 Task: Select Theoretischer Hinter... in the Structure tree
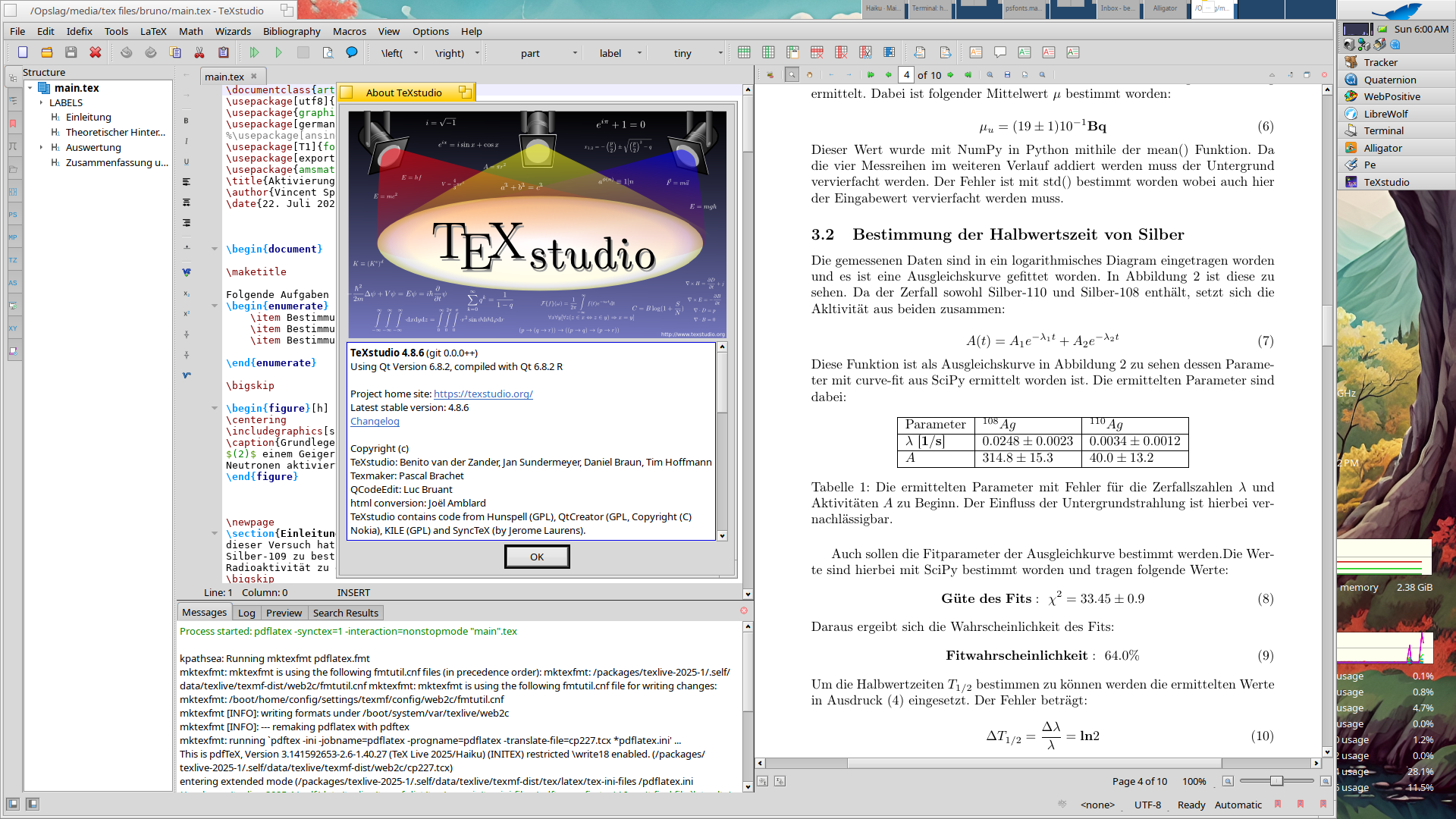click(x=115, y=132)
